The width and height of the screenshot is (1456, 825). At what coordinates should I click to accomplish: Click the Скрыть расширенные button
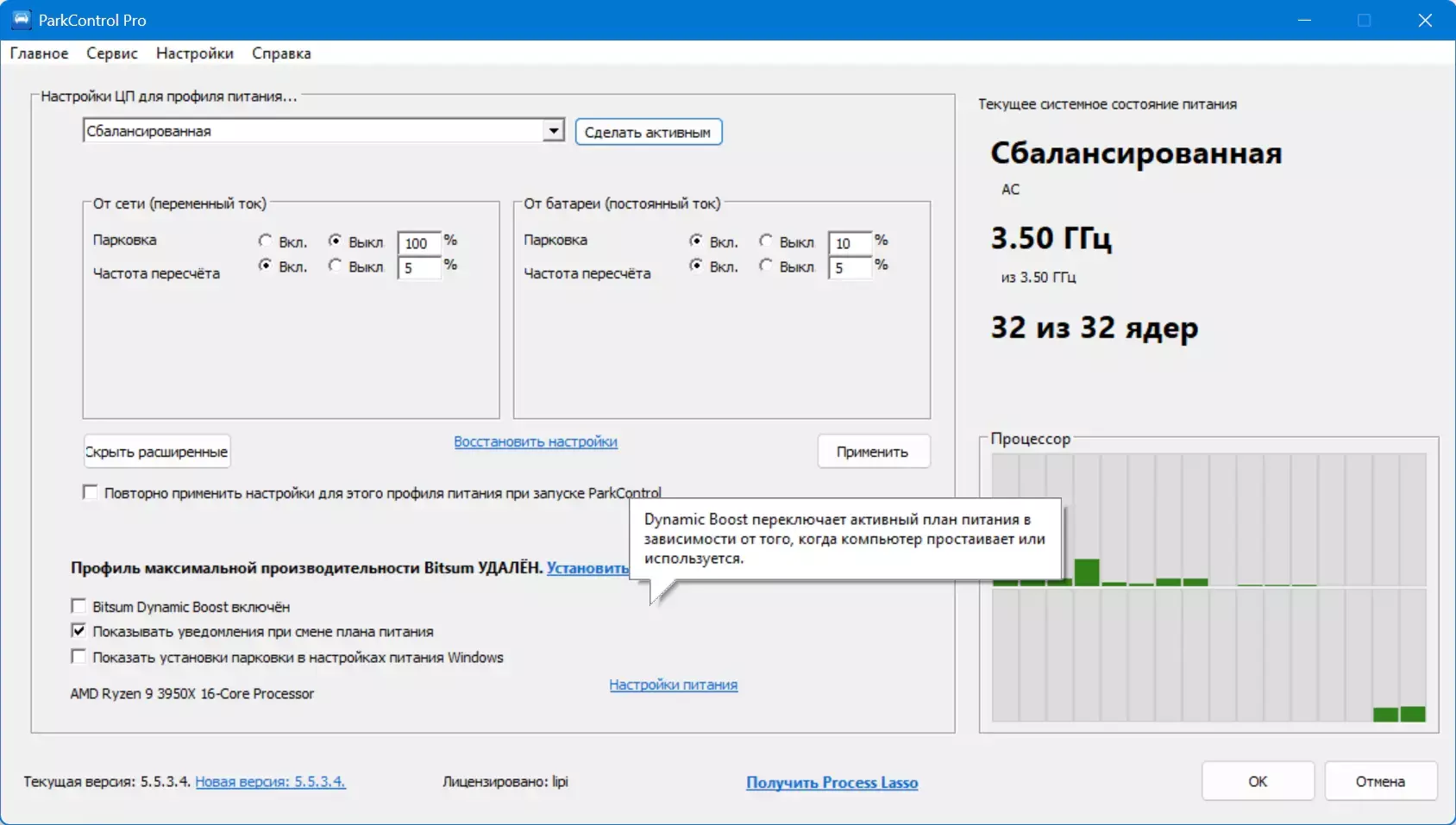tap(157, 452)
